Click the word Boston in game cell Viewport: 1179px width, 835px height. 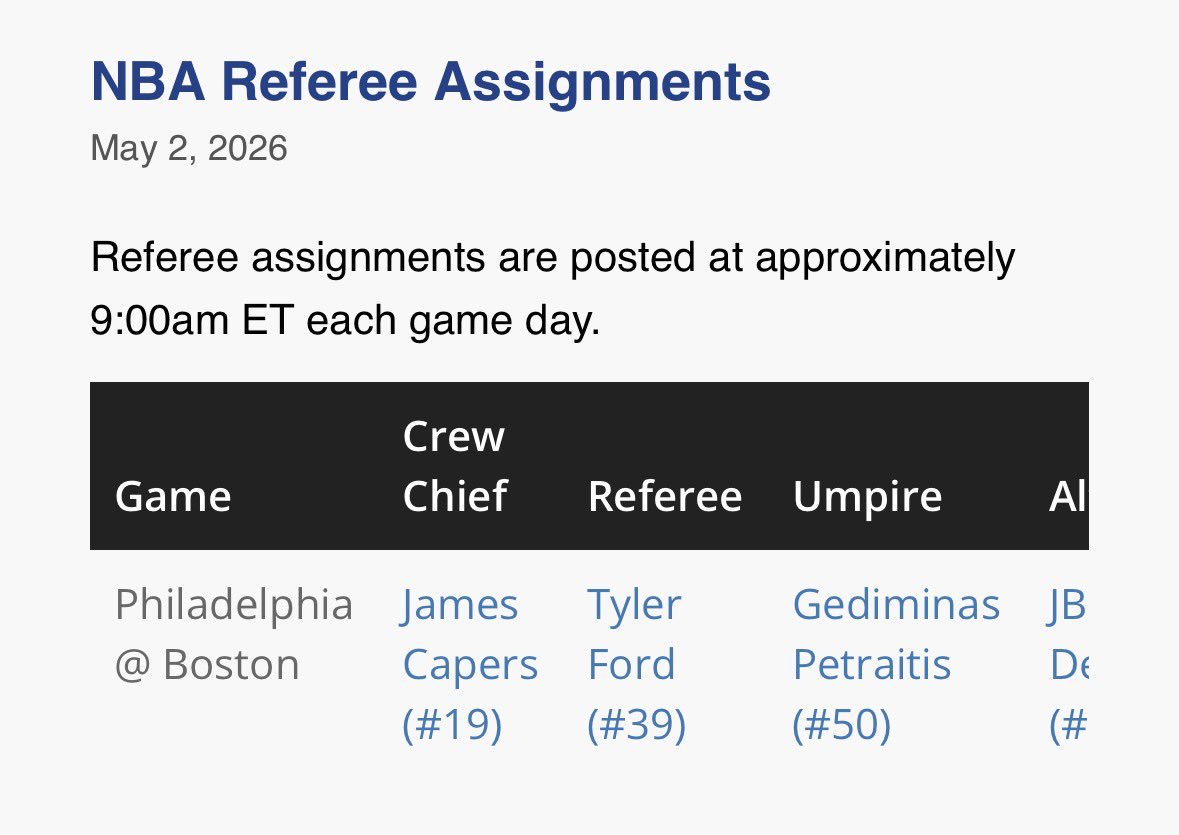tap(232, 665)
